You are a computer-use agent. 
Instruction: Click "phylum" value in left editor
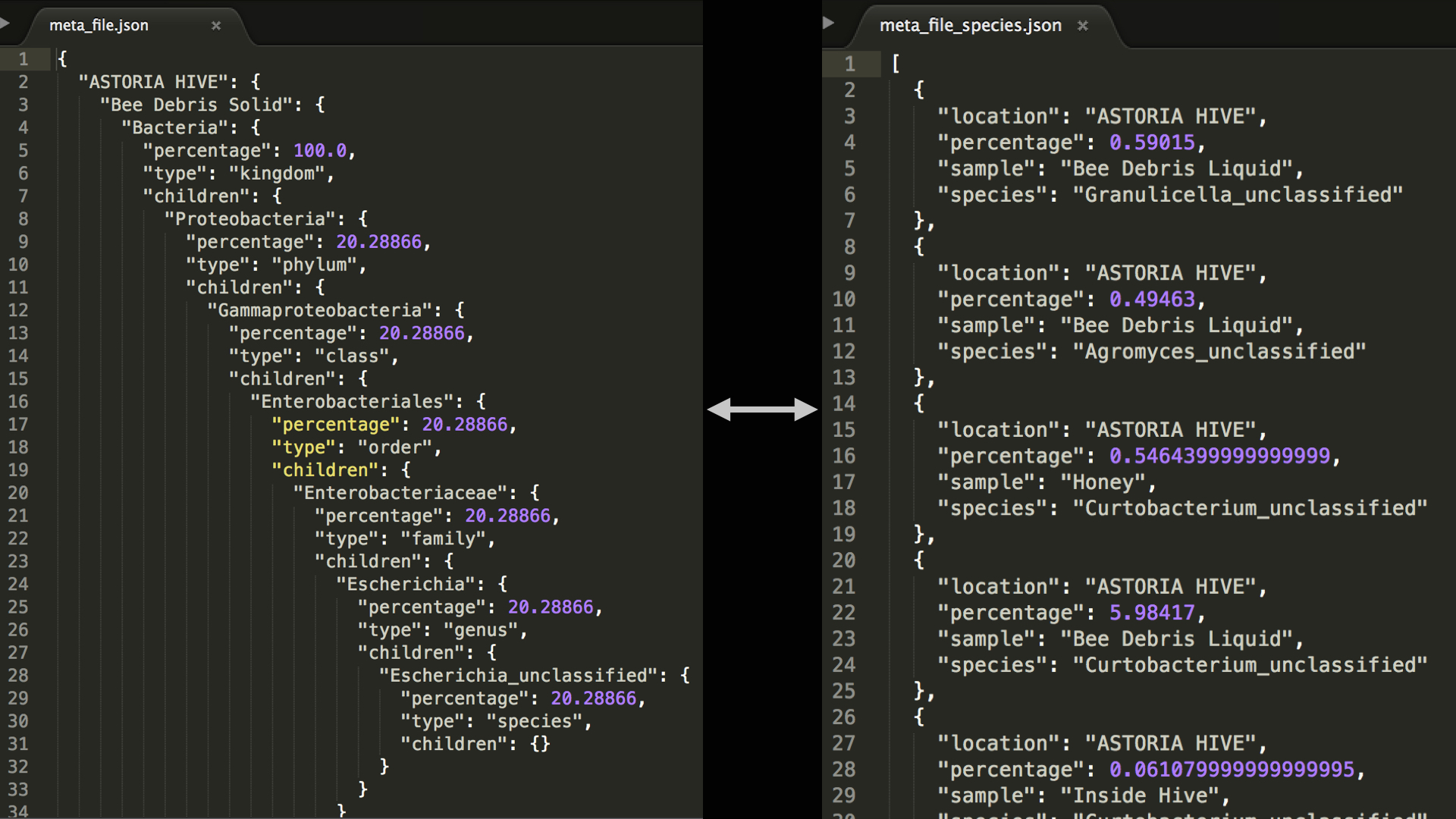pos(315,265)
